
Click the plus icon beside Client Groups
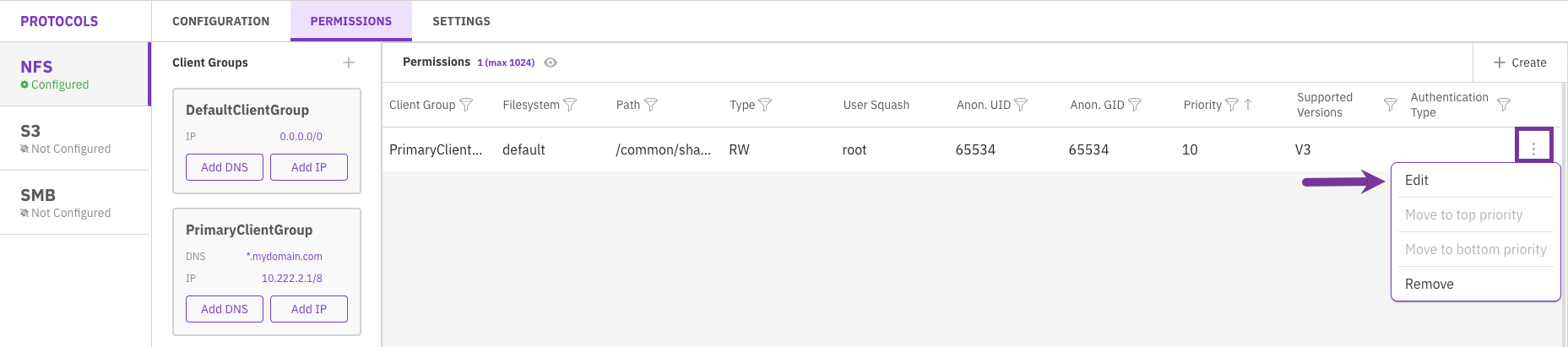click(349, 62)
